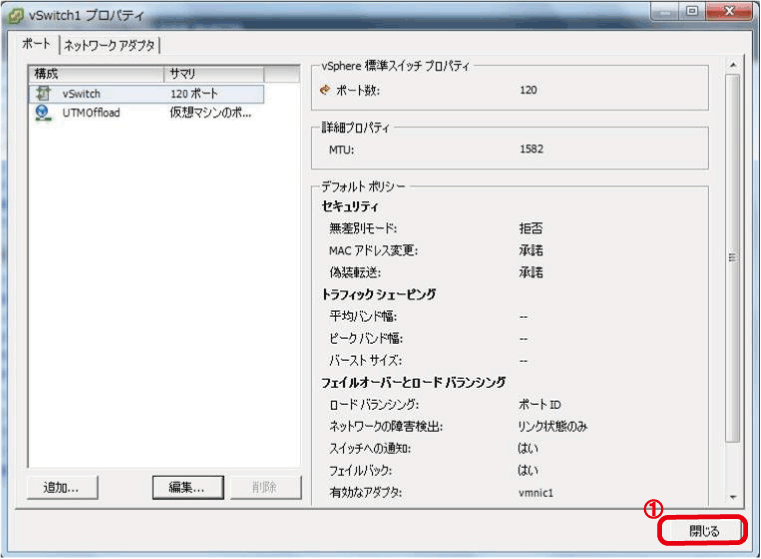Click the ロード バランシング value ポート ID
The image size is (761, 559).
[x=540, y=404]
